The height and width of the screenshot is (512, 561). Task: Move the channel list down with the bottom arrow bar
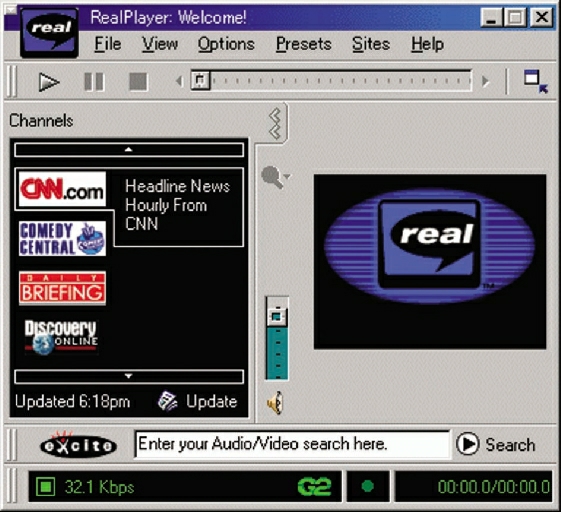(129, 376)
